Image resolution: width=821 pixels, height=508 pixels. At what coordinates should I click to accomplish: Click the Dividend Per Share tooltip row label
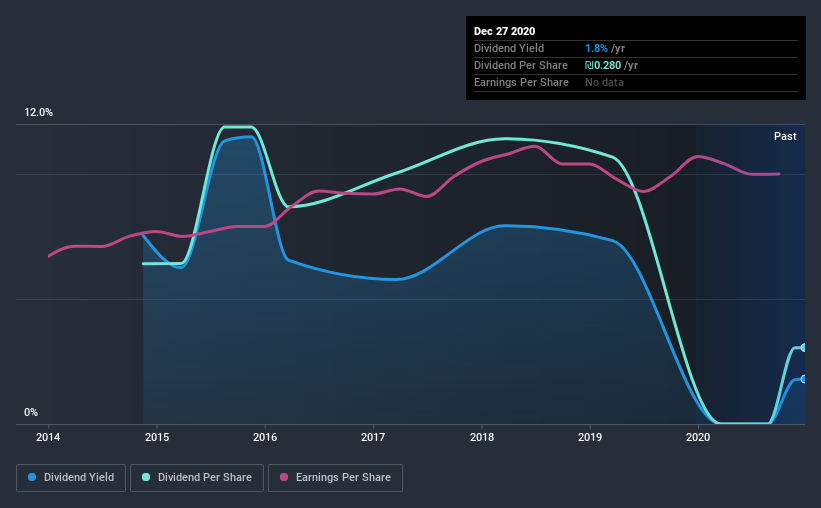pos(520,65)
